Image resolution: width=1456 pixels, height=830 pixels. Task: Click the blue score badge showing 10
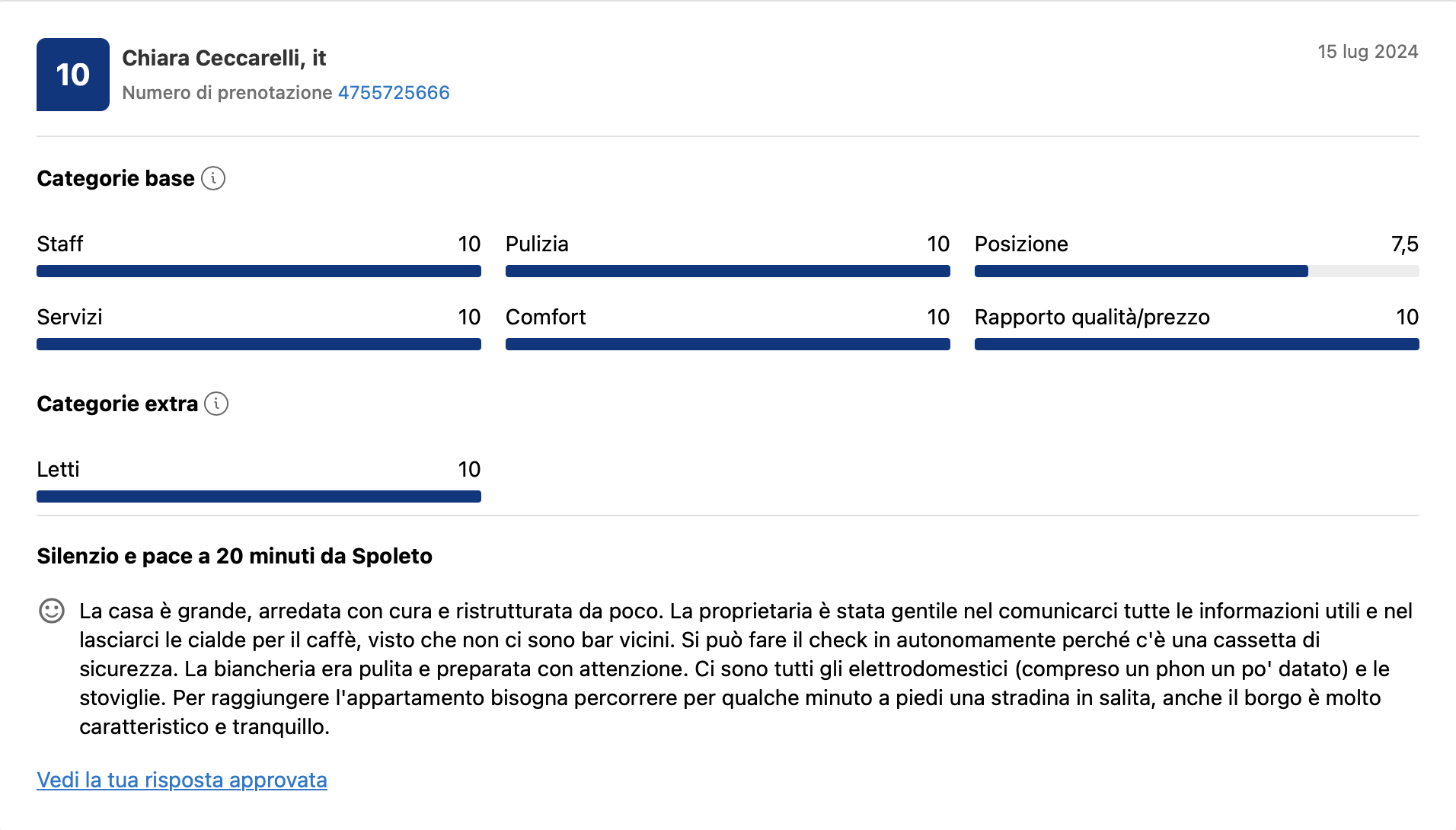(x=72, y=74)
